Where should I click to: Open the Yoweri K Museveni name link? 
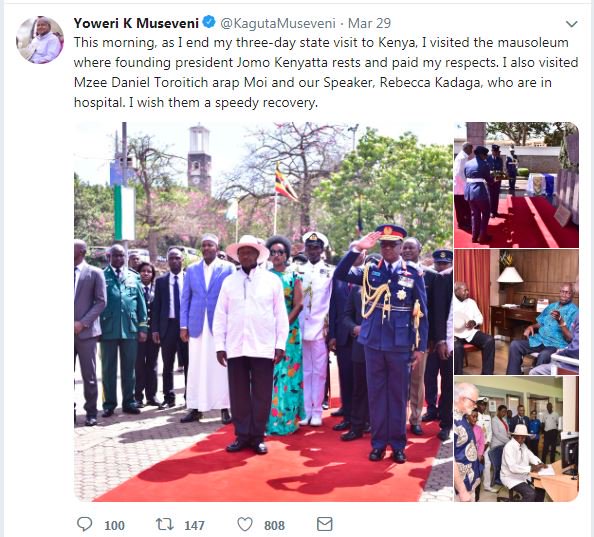136,23
